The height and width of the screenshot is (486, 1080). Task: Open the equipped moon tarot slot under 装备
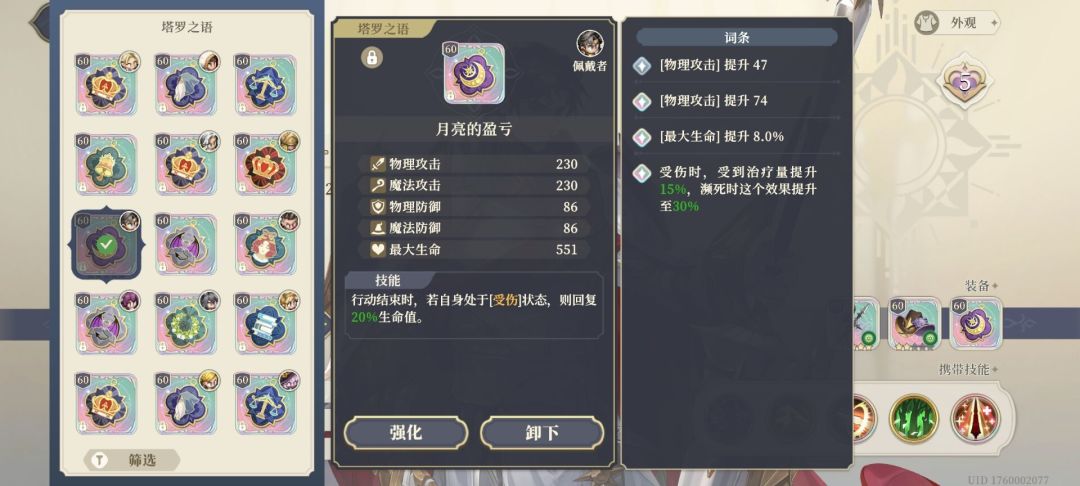tap(976, 323)
